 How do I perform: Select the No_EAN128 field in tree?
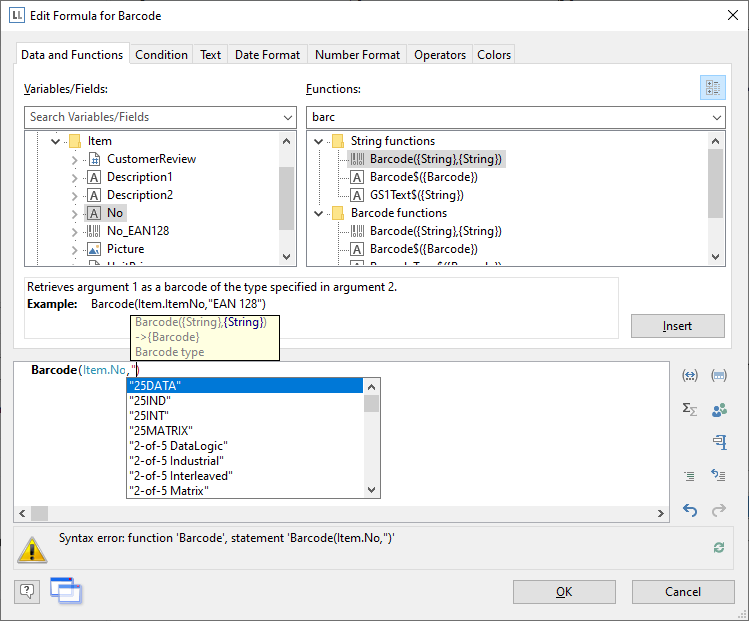click(x=138, y=231)
